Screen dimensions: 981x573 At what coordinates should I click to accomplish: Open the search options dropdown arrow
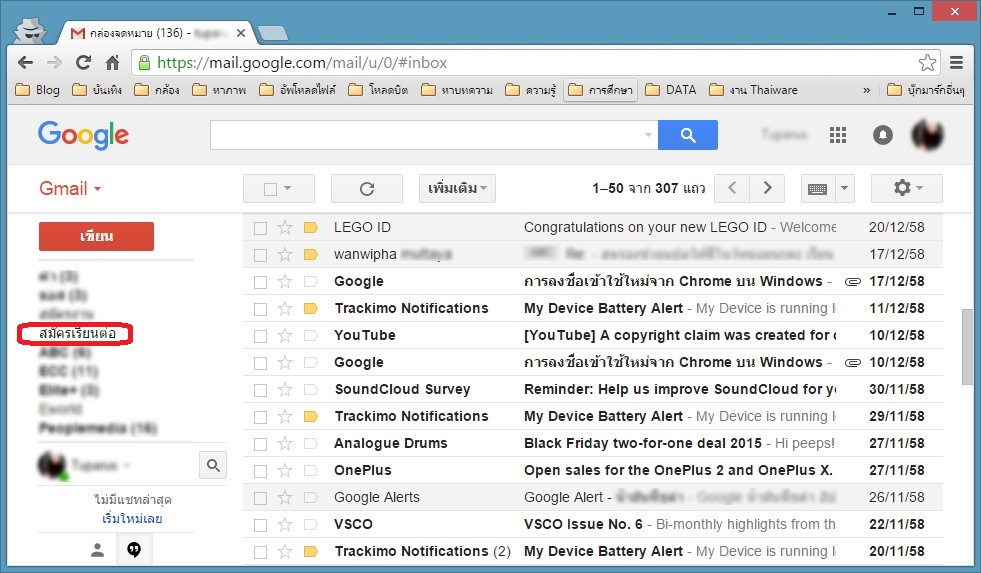(x=648, y=135)
